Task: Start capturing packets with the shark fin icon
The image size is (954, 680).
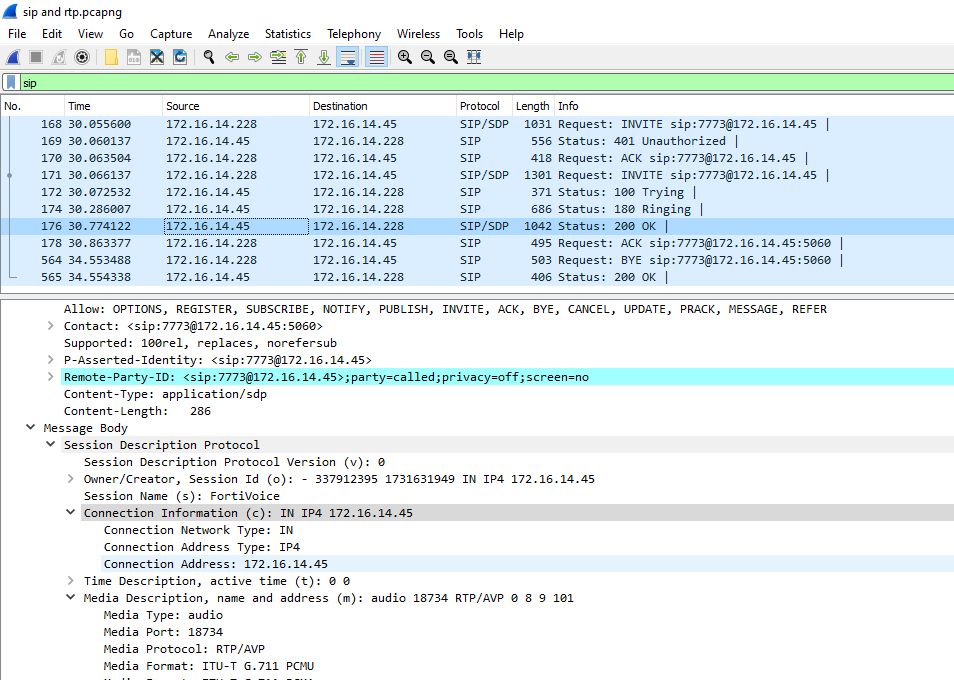Action: (13, 58)
